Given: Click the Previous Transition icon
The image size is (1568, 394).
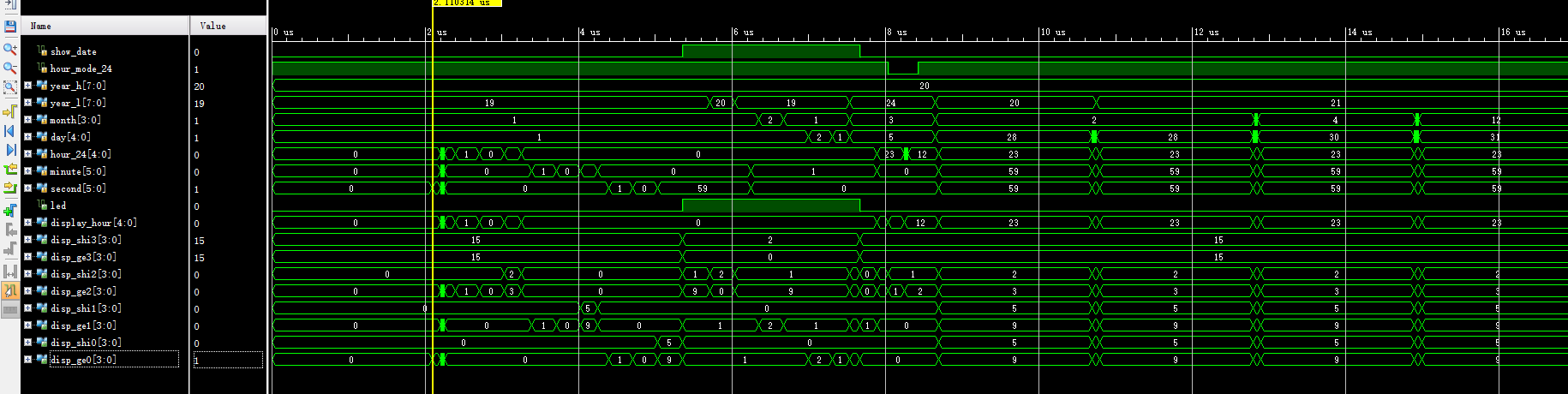Looking at the screenshot, I should [x=10, y=170].
